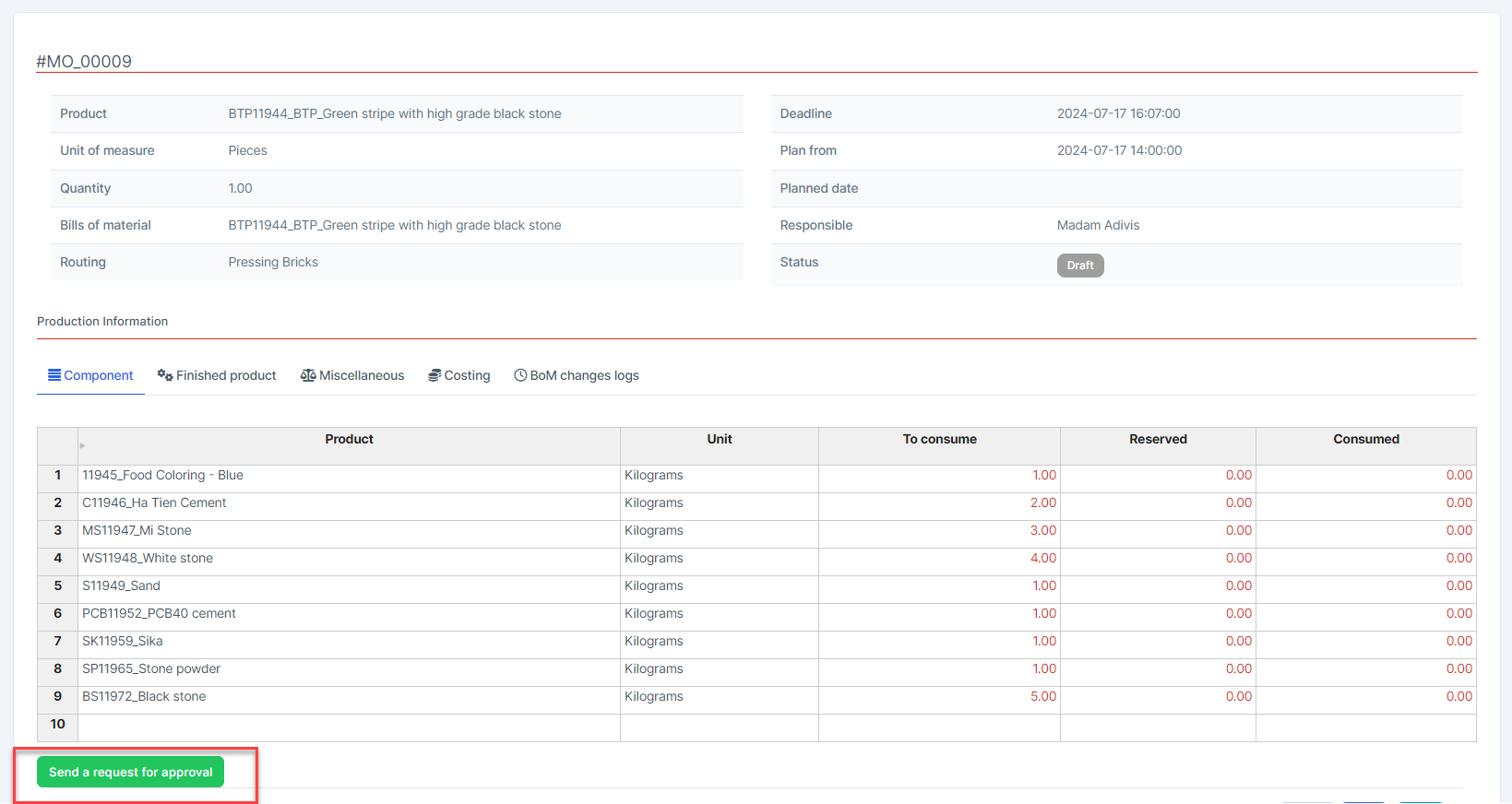The width and height of the screenshot is (1512, 804).
Task: Click the empty product cell in row 10
Action: click(349, 725)
